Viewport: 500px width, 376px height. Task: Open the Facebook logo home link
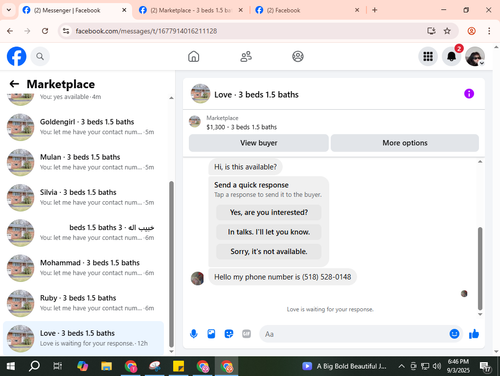(x=16, y=56)
